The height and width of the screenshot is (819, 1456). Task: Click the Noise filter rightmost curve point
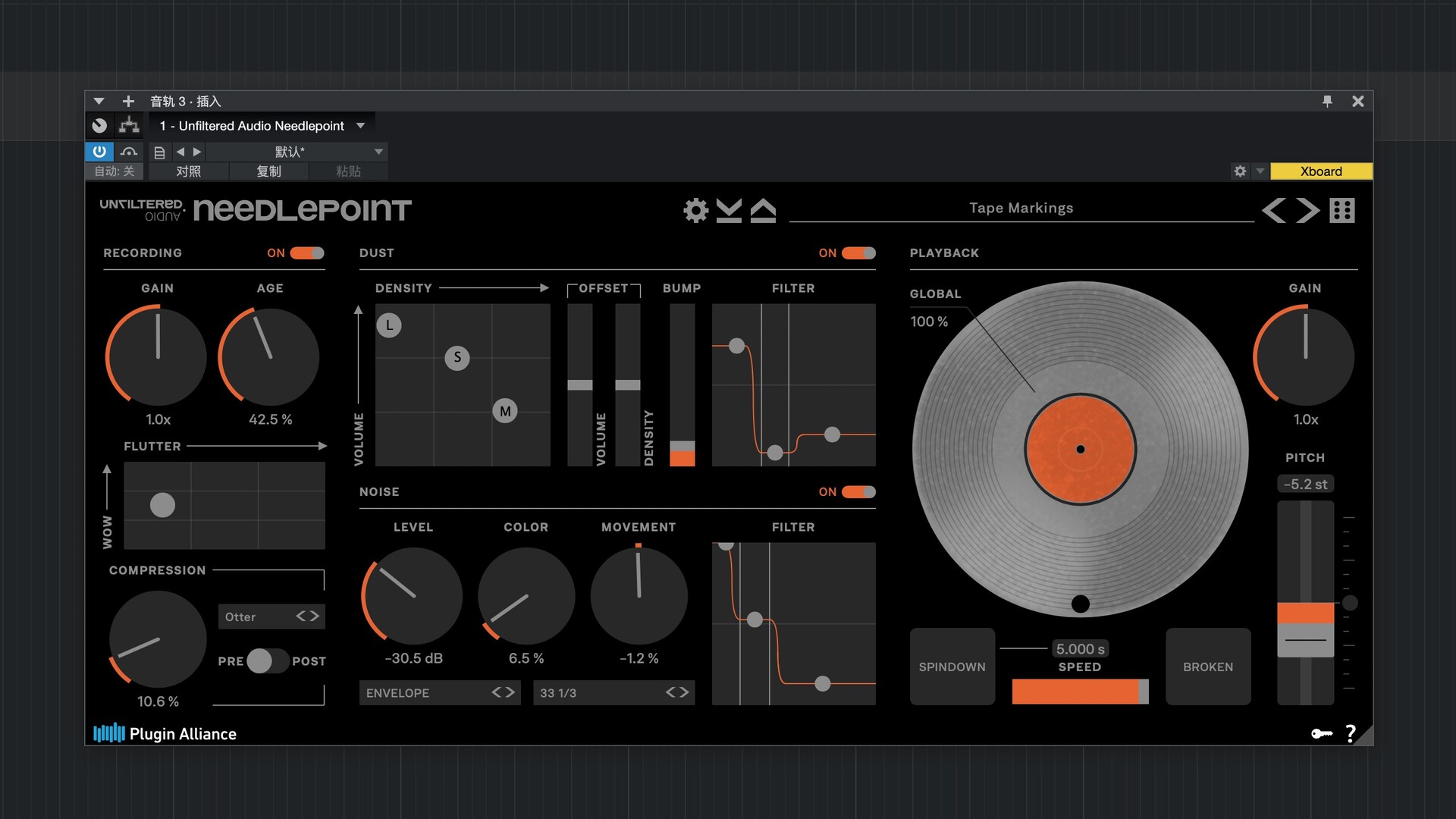(822, 683)
